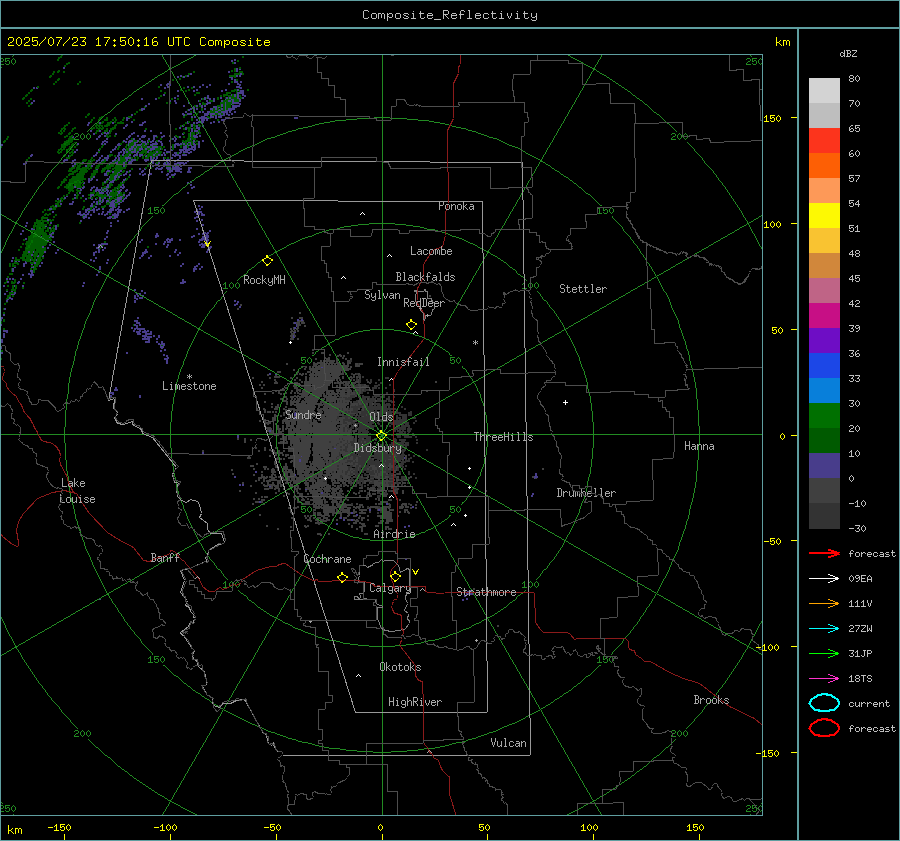This screenshot has width=900, height=841.
Task: Click the Calgary city label
Action: [390, 588]
